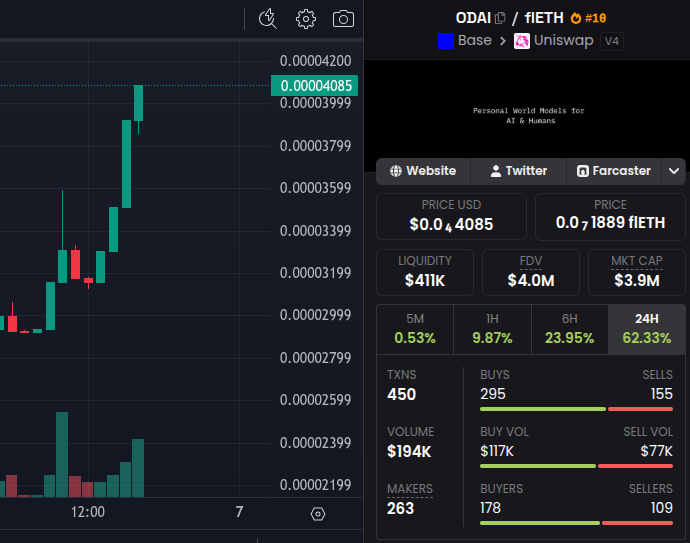
Task: Click the V4 version badge
Action: 612,41
